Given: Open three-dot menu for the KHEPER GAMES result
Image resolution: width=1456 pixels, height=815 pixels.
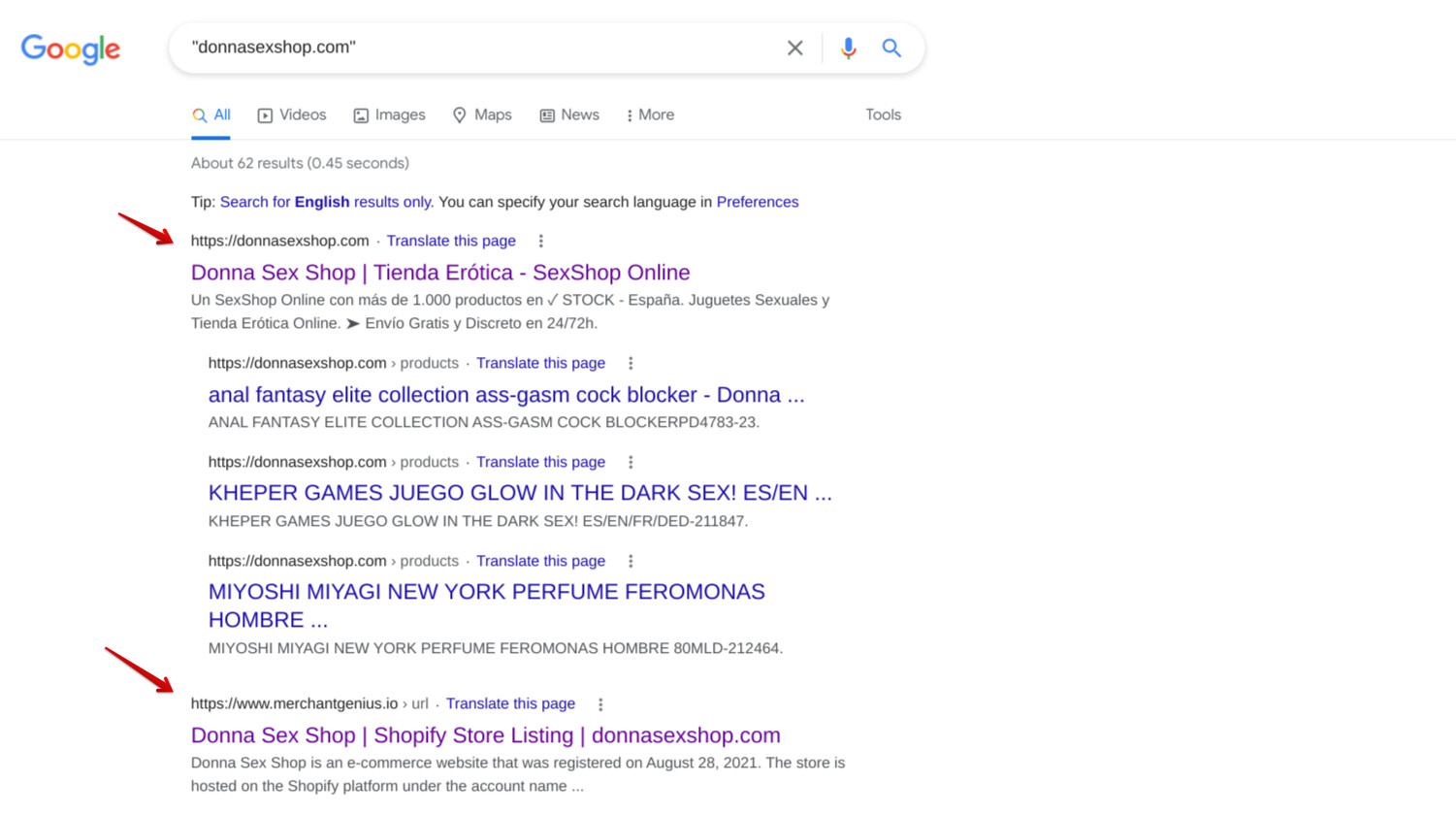Looking at the screenshot, I should point(631,462).
